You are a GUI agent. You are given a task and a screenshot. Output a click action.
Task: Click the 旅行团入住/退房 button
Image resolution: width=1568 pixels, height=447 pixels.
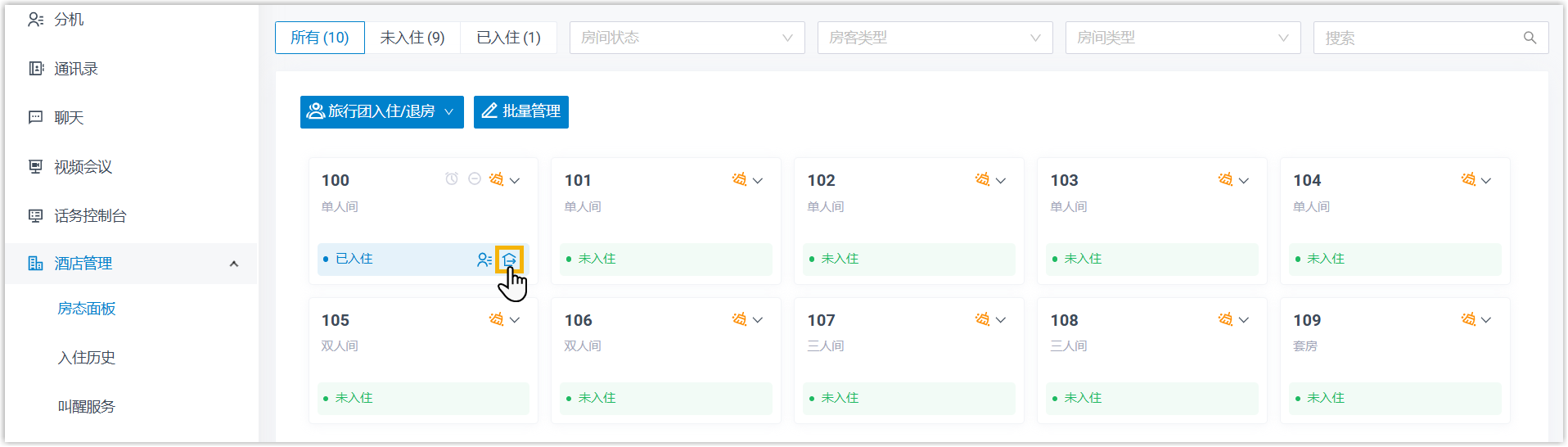pyautogui.click(x=381, y=111)
